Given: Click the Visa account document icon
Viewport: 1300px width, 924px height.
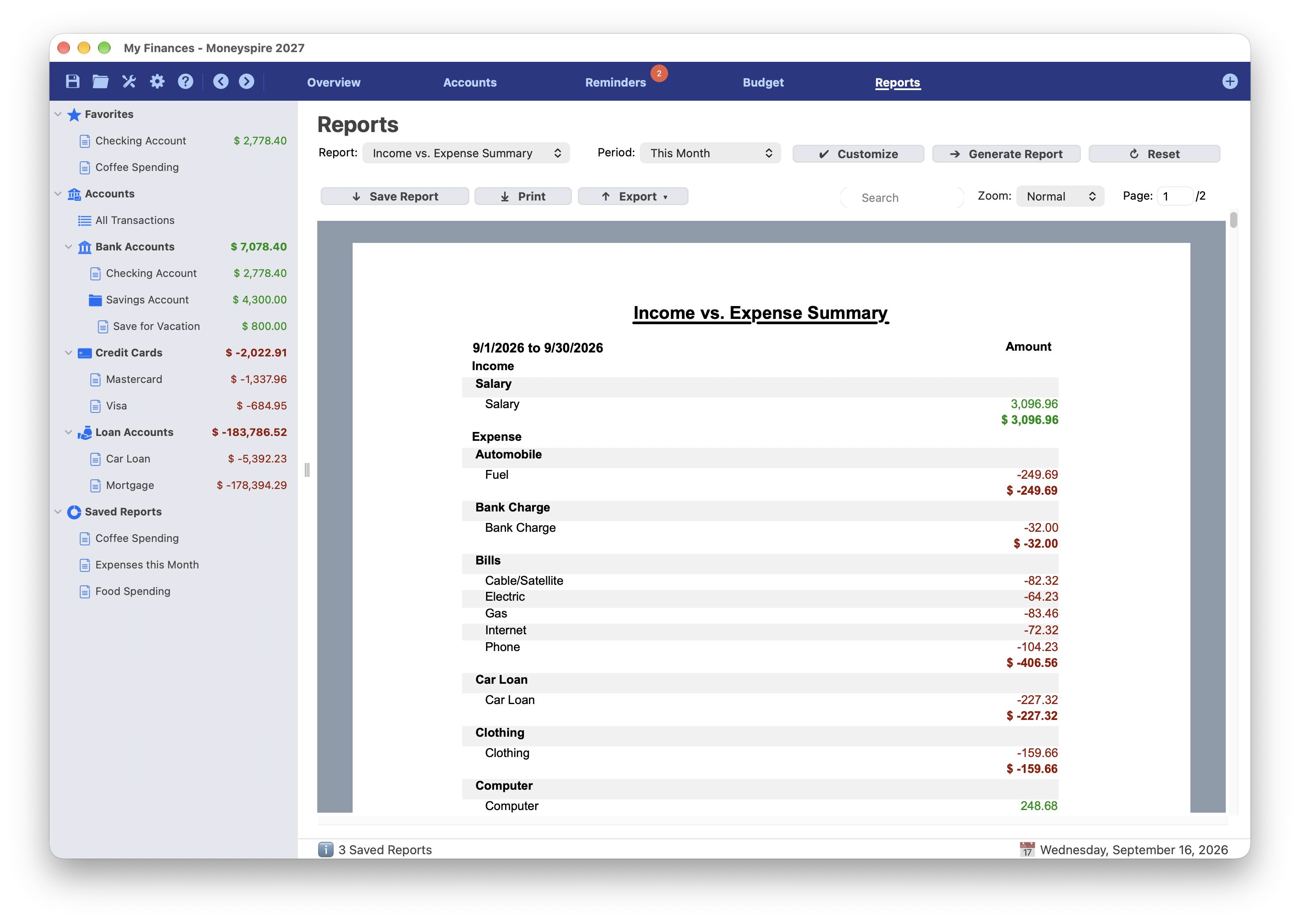Looking at the screenshot, I should point(95,406).
